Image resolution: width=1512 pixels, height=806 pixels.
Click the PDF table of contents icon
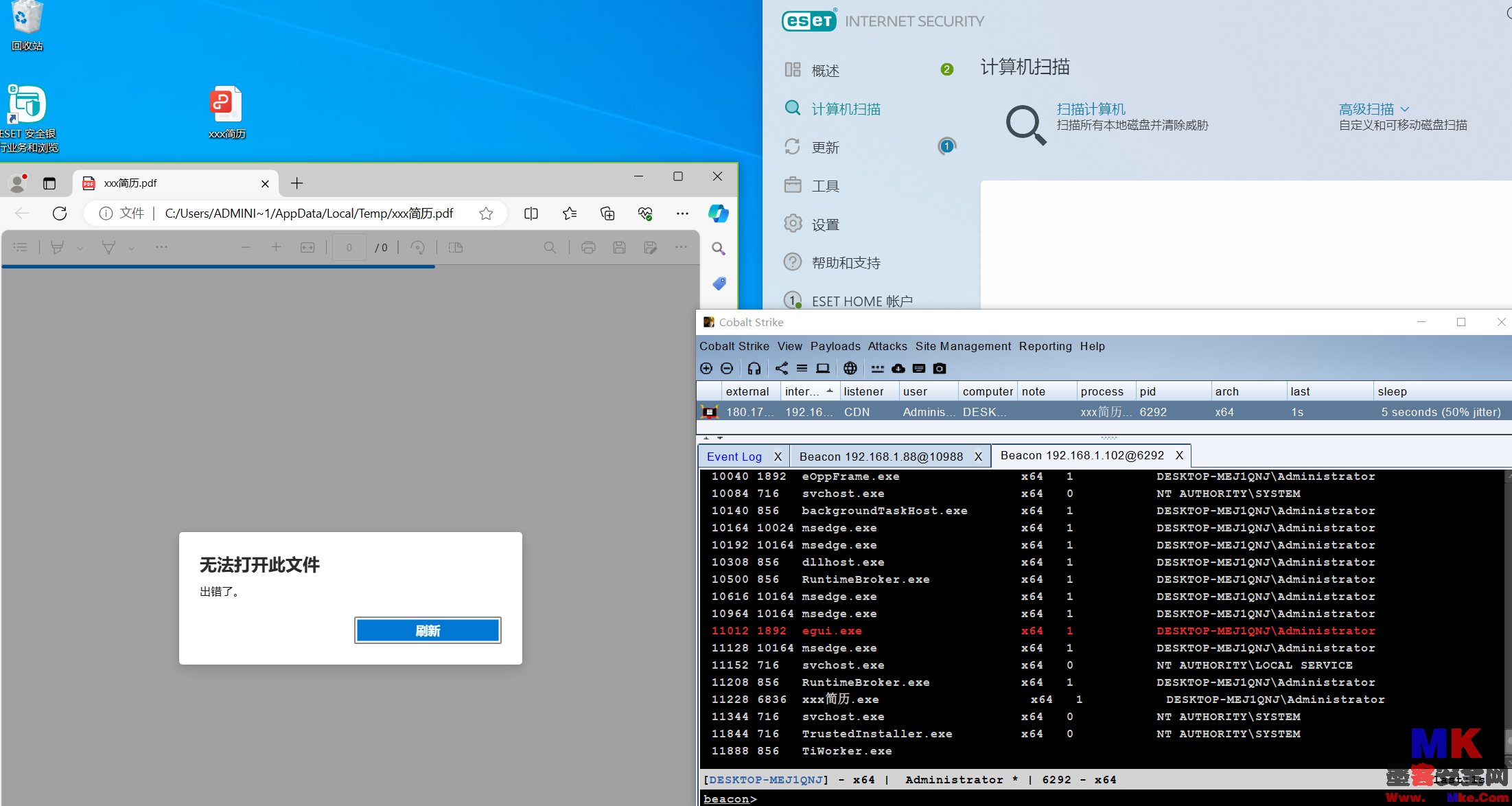click(21, 248)
